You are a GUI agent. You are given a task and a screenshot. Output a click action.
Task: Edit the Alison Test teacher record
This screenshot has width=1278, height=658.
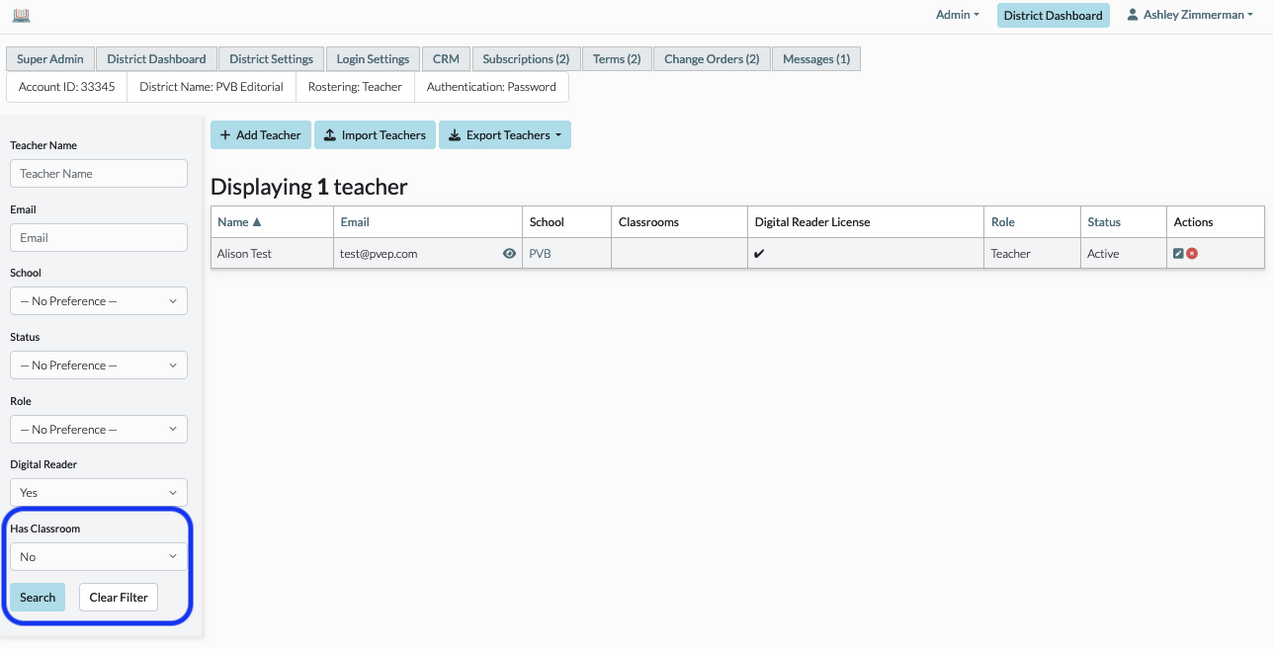click(x=1178, y=254)
